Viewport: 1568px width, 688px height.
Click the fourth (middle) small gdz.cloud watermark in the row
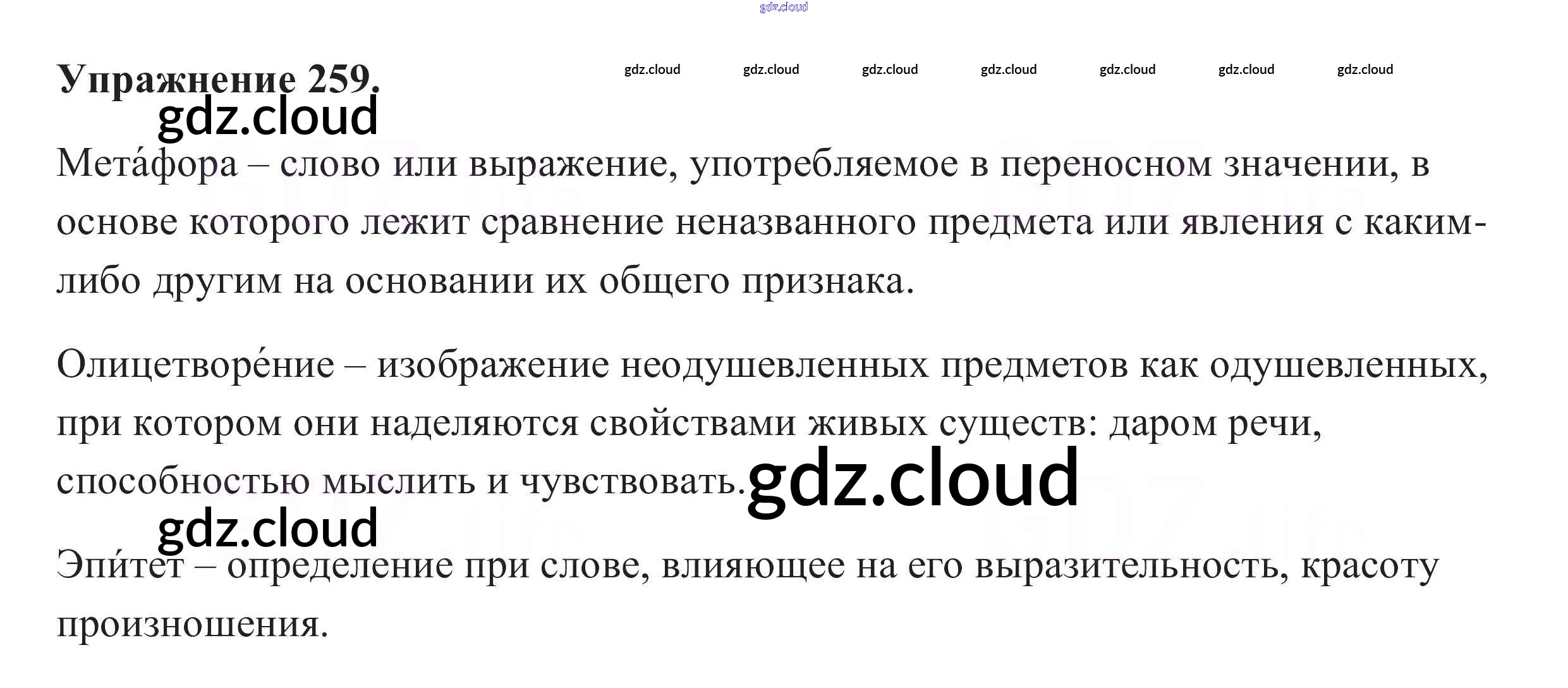click(1008, 70)
